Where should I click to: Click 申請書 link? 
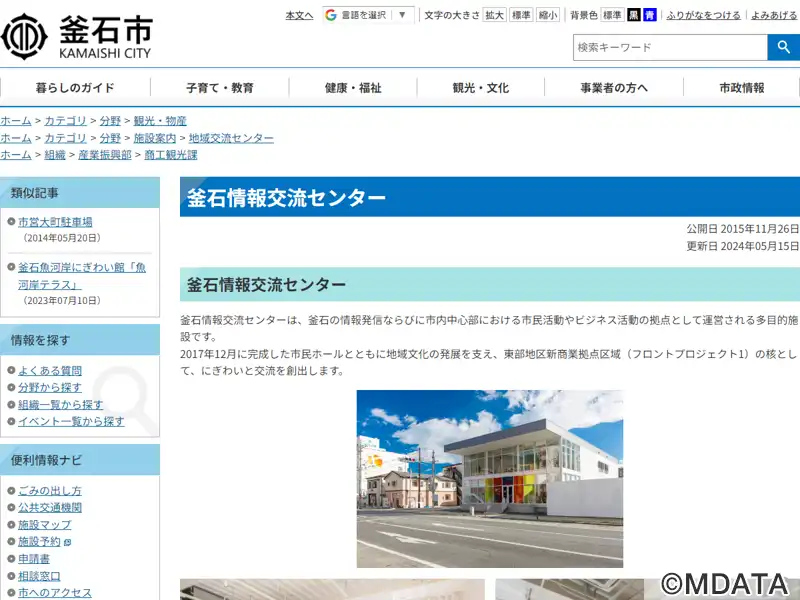pos(34,559)
